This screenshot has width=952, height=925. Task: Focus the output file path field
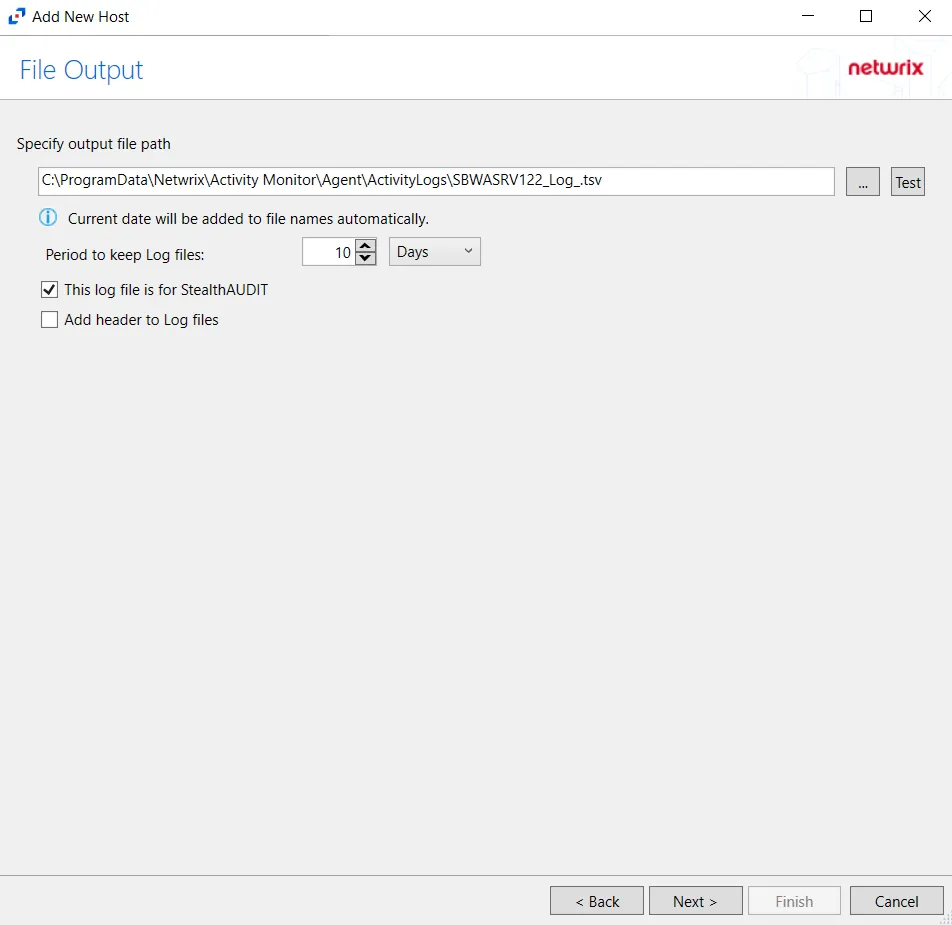click(436, 181)
